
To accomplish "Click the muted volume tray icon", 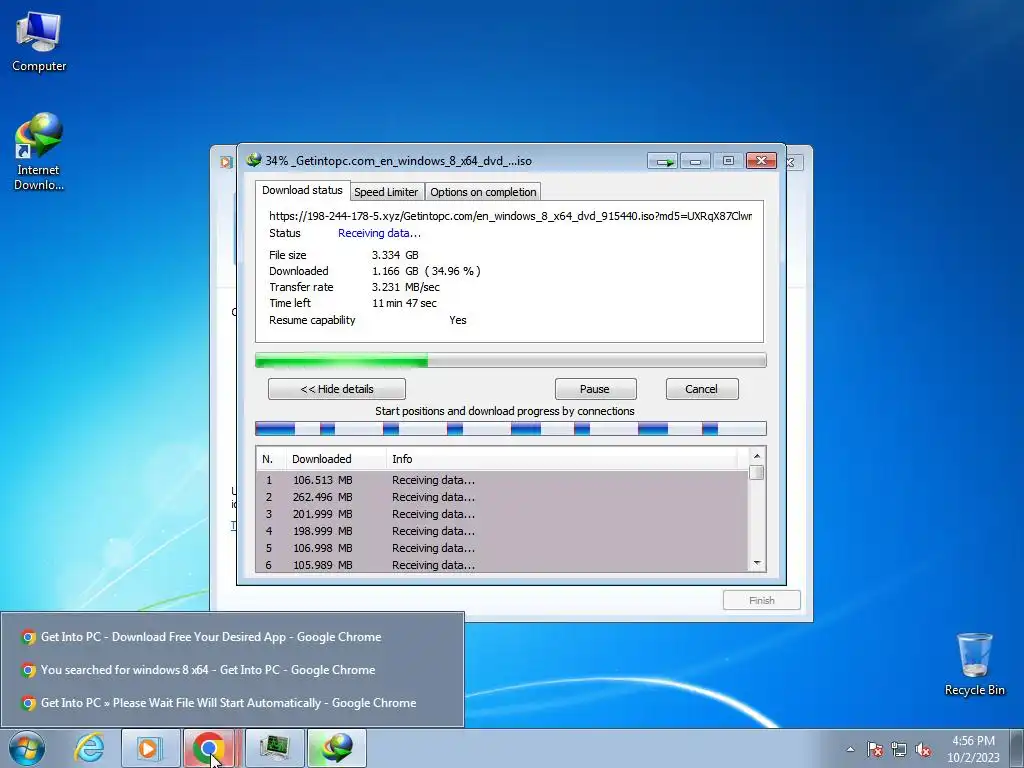I will [923, 749].
